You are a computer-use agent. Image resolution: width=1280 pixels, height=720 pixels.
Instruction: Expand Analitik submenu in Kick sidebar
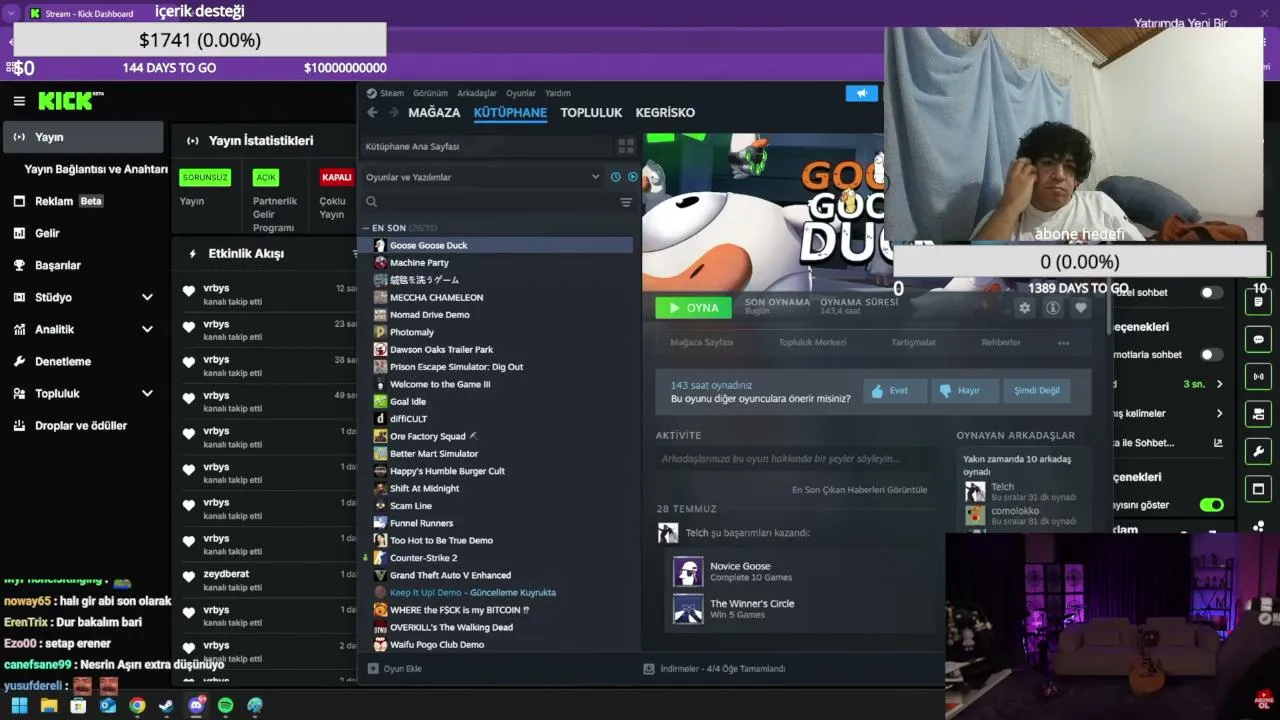(147, 329)
